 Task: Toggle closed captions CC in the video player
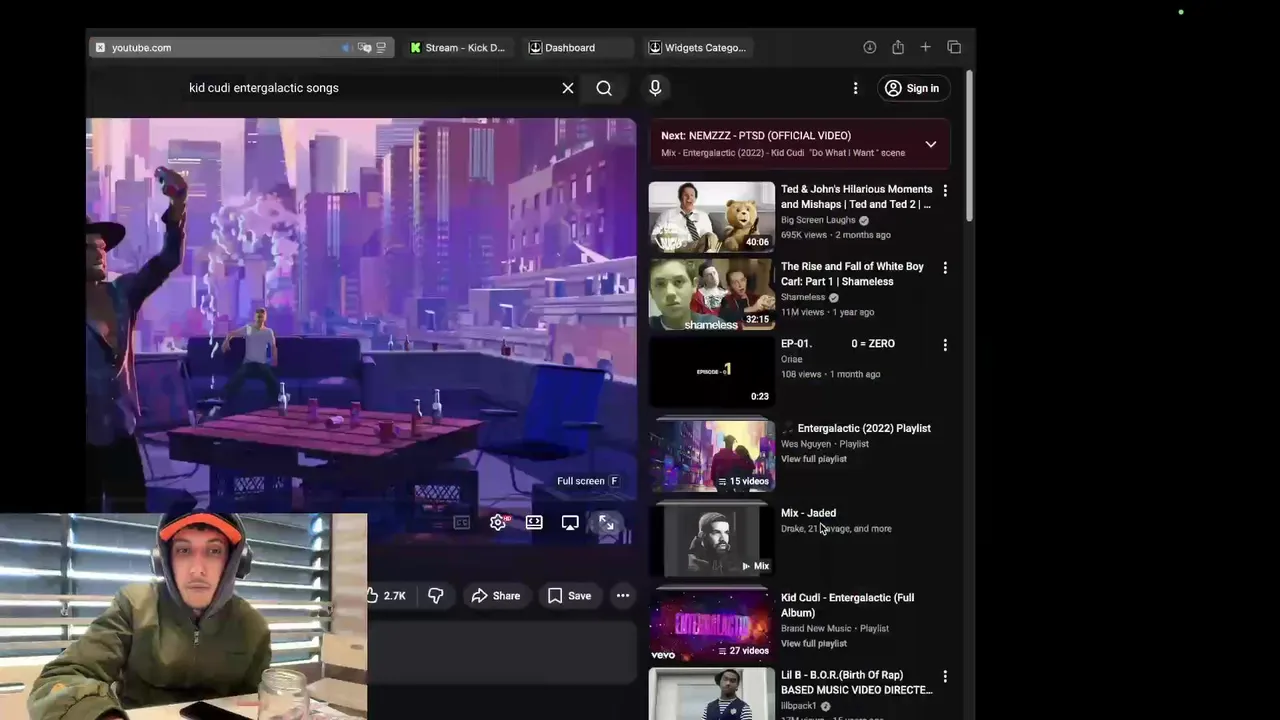click(461, 522)
